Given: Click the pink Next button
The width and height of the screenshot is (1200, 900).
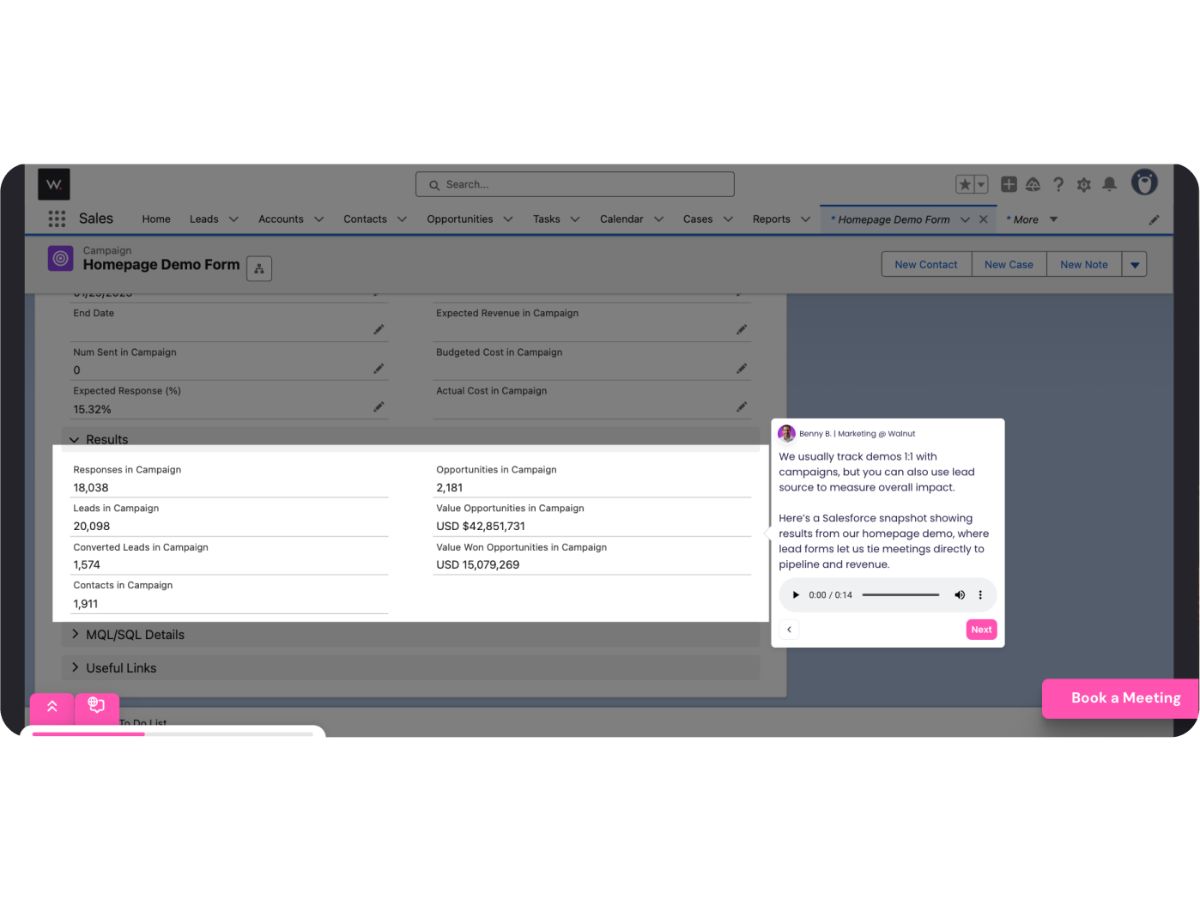Looking at the screenshot, I should [x=981, y=629].
